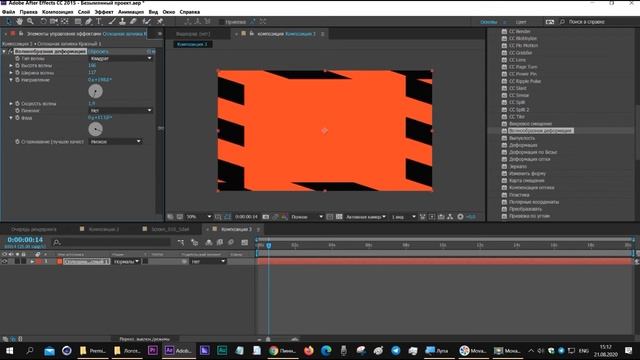Select the Pen tool

click(x=89, y=22)
